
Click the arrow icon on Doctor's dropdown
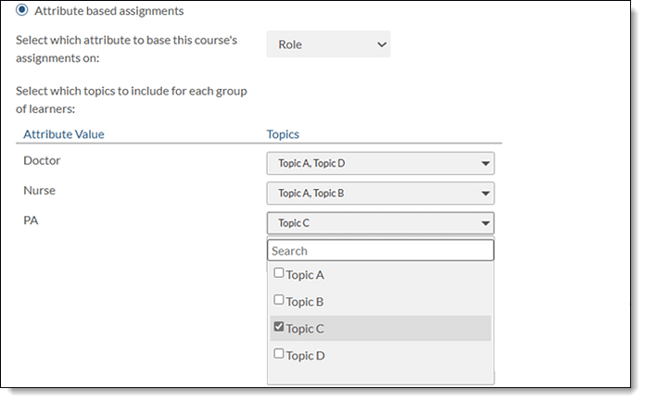click(485, 163)
